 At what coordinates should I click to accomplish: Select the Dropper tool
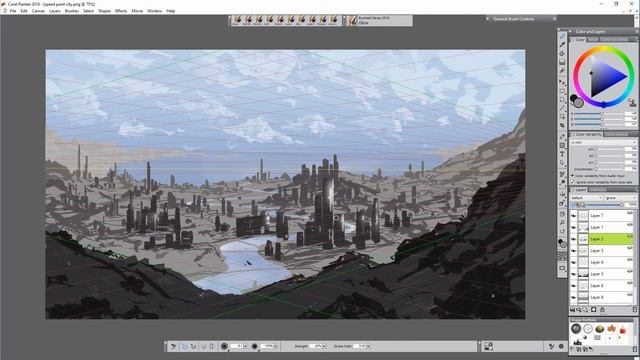562,44
